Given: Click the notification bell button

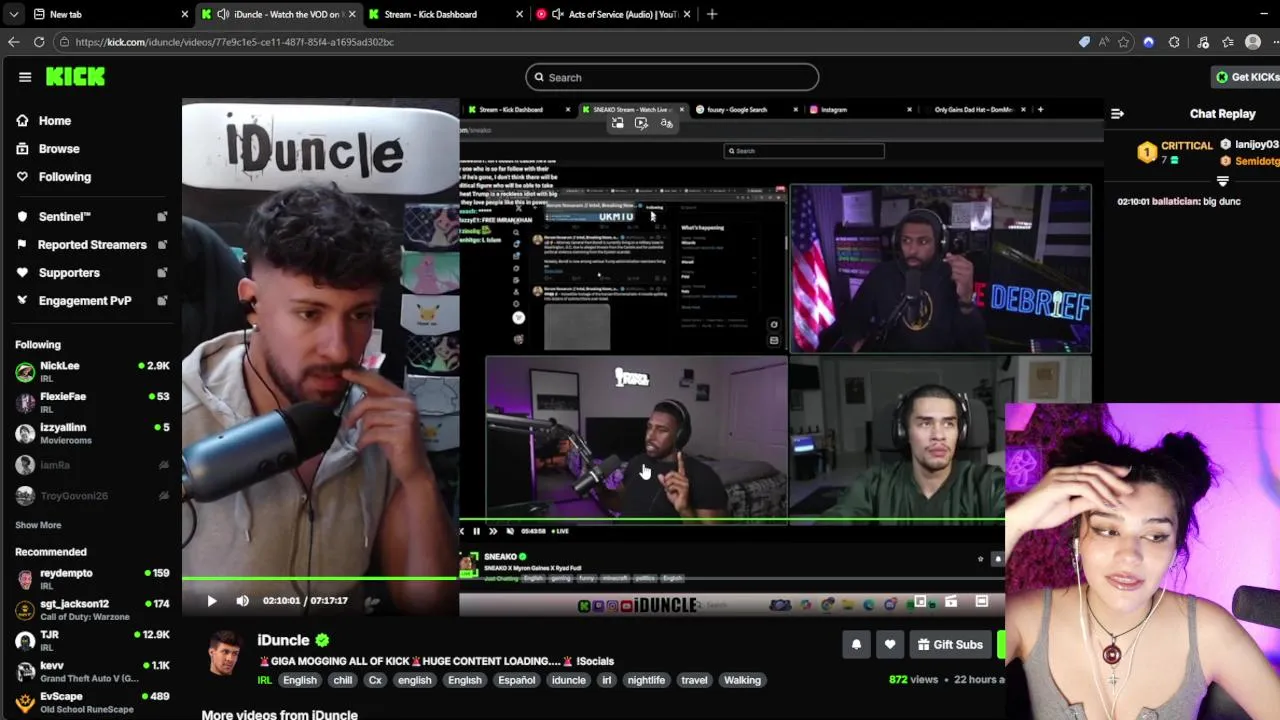Looking at the screenshot, I should [x=856, y=645].
